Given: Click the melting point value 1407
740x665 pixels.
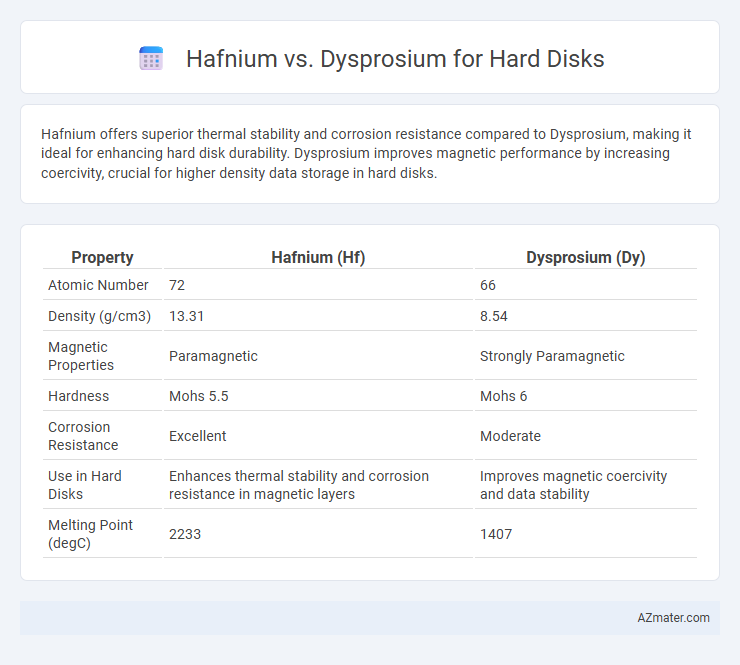Looking at the screenshot, I should (x=496, y=534).
